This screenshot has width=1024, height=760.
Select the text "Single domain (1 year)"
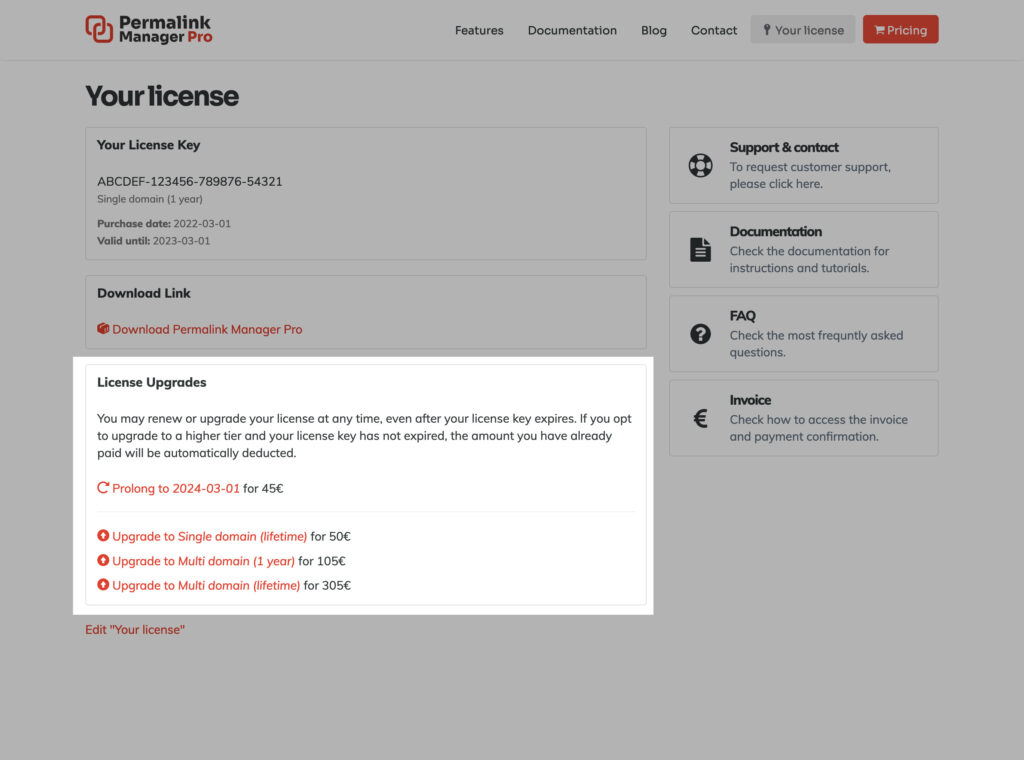150,199
